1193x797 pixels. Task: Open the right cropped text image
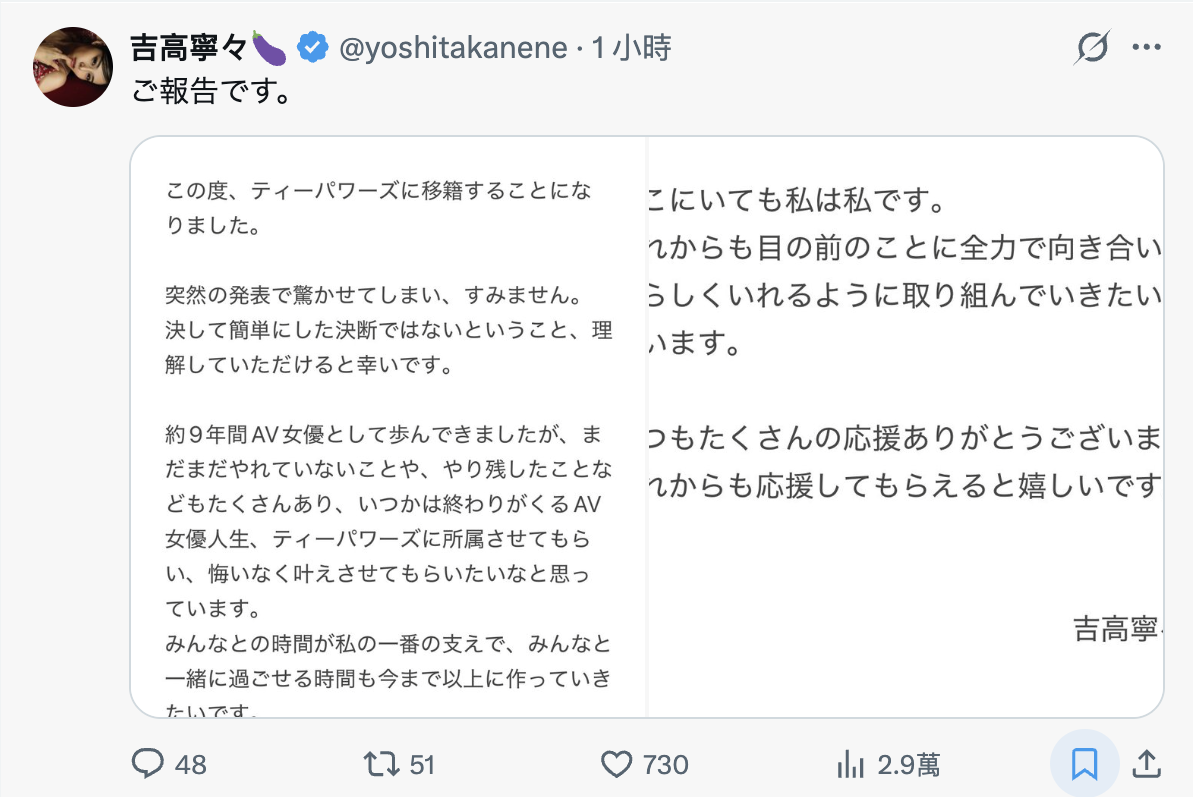(x=905, y=425)
